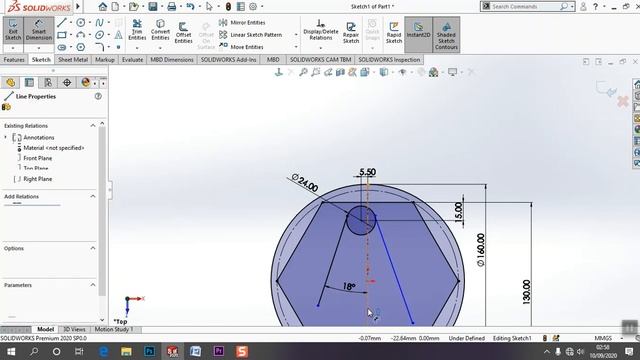Click Trim Entities
The height and width of the screenshot is (360, 640).
click(137, 30)
